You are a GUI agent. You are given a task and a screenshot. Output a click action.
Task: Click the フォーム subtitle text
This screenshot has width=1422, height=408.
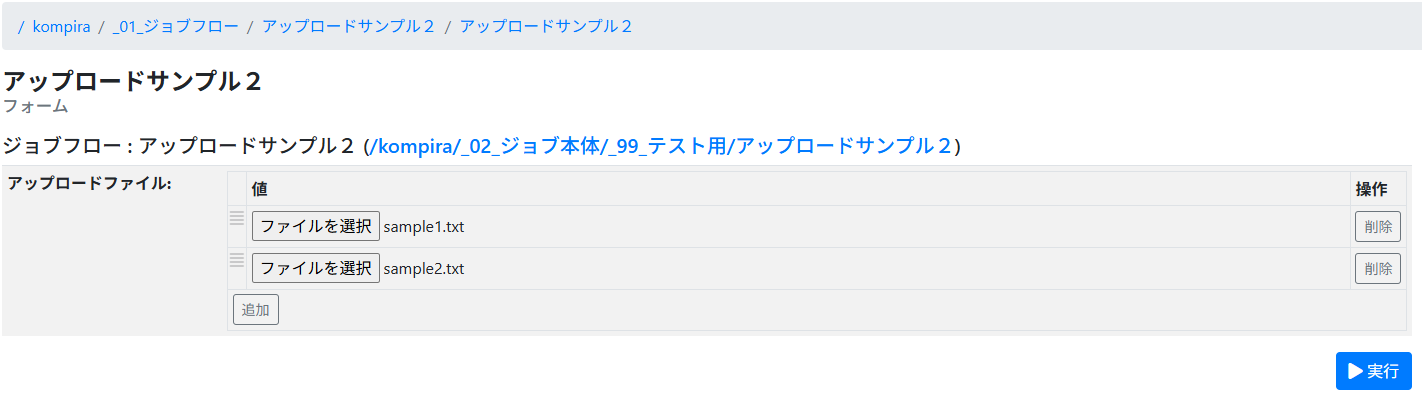point(36,106)
